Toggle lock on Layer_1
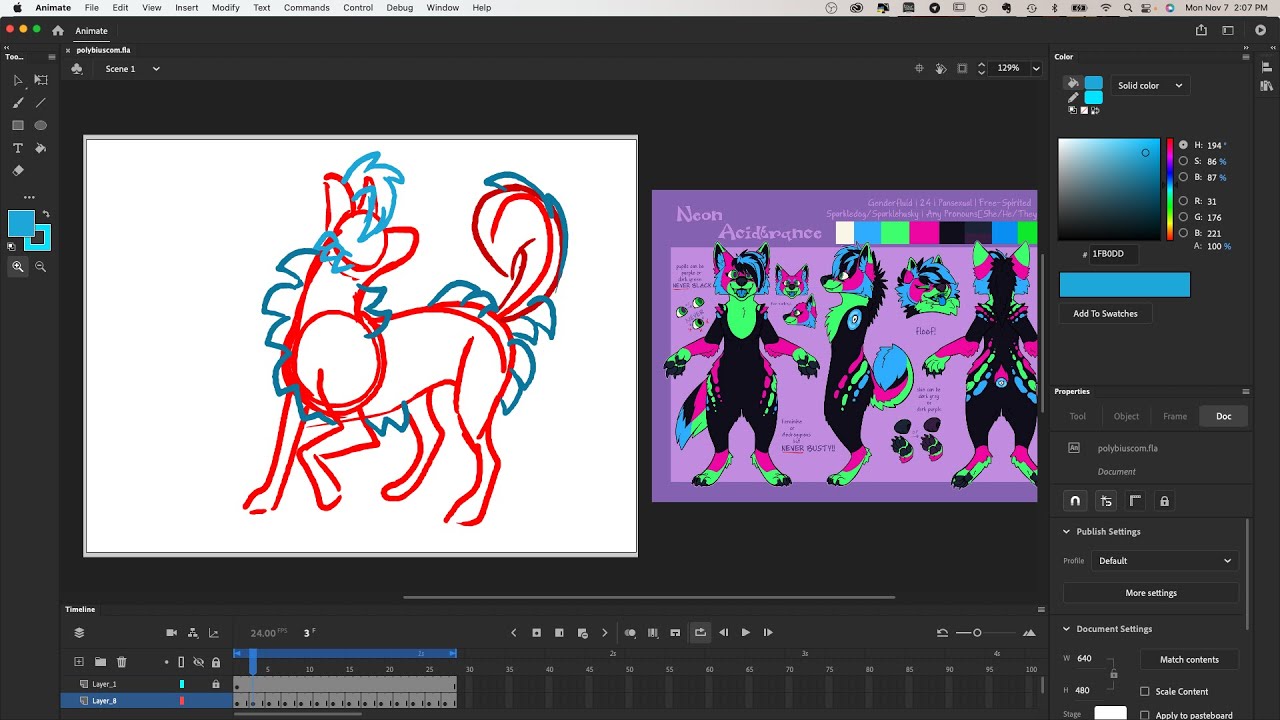The height and width of the screenshot is (720, 1280). pyautogui.click(x=215, y=684)
